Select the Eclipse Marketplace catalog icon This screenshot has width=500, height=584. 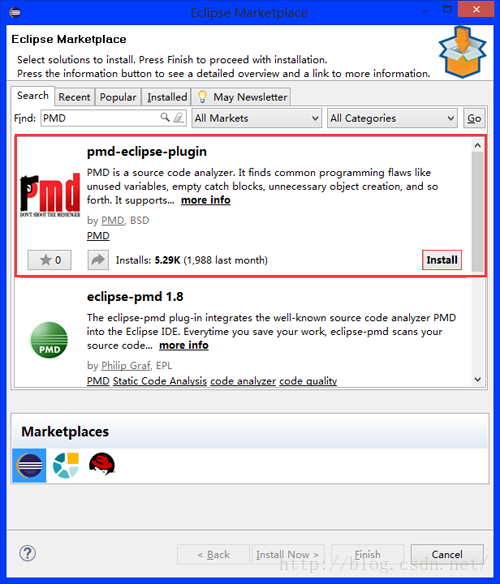(29, 465)
